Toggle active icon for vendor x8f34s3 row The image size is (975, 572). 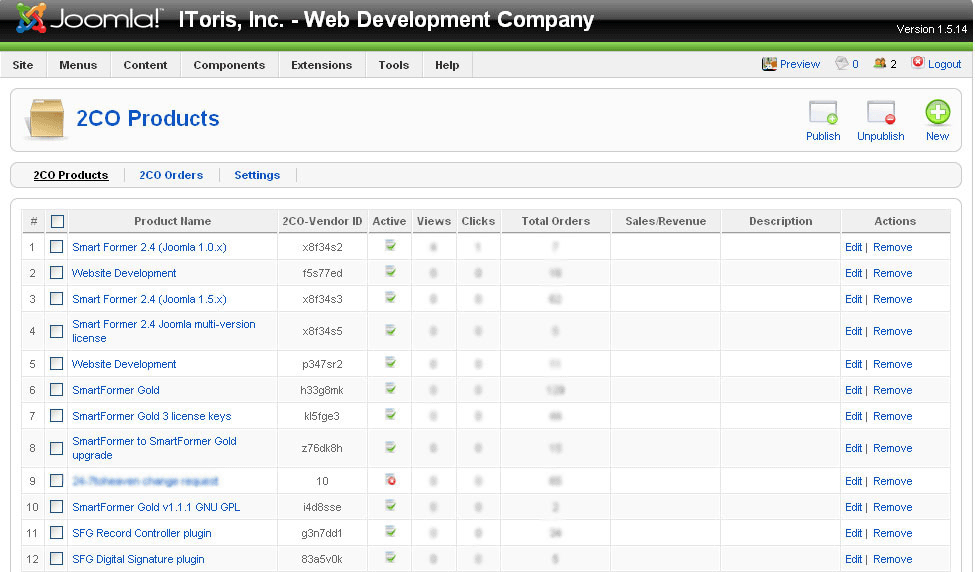pos(390,297)
